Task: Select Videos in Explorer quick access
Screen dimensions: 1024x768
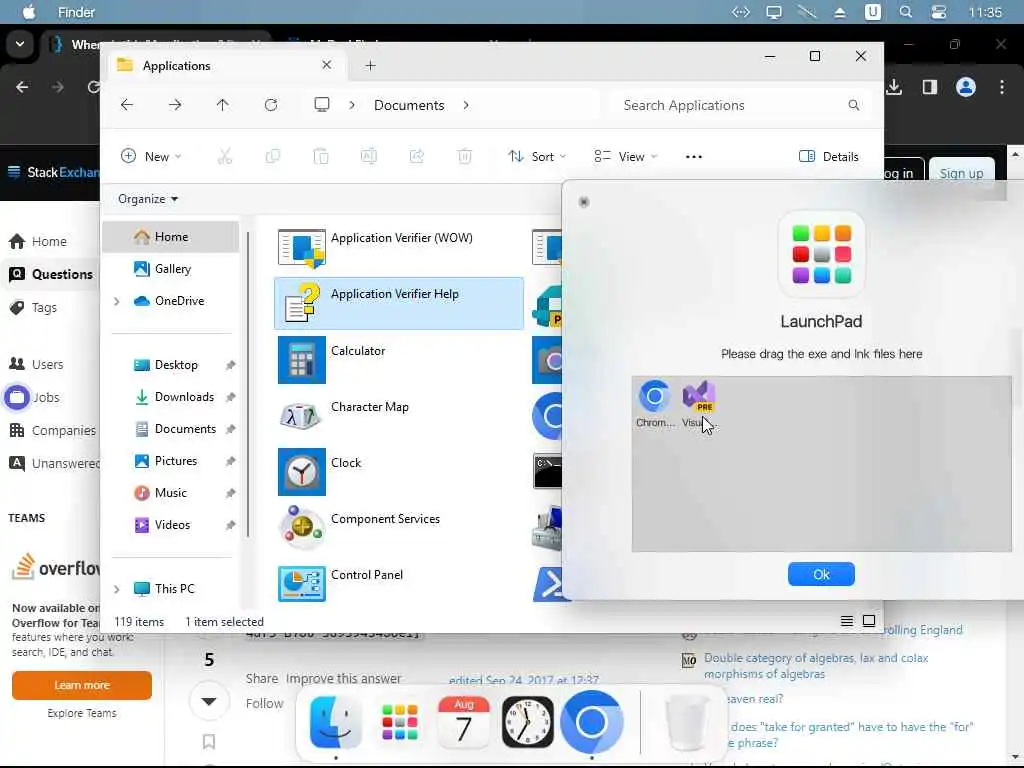Action: pos(172,525)
